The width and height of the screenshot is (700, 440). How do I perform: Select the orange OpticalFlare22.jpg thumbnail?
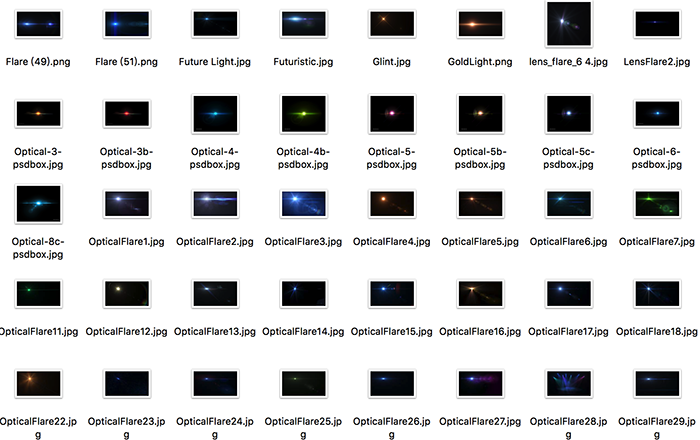tap(38, 383)
